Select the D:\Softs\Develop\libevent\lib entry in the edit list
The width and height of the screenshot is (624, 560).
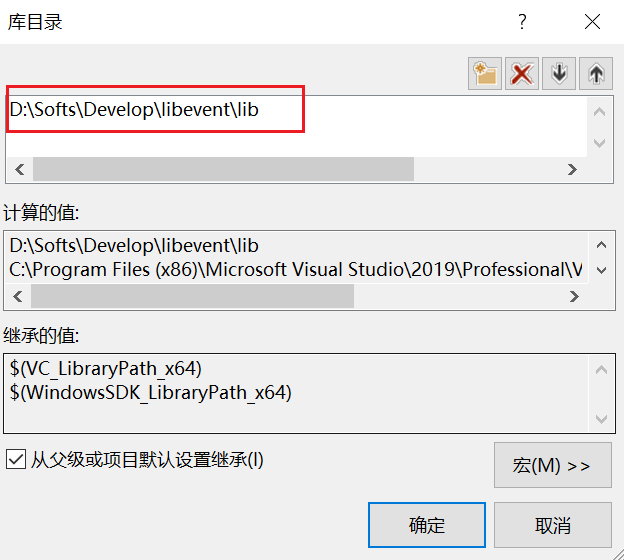pyautogui.click(x=135, y=109)
